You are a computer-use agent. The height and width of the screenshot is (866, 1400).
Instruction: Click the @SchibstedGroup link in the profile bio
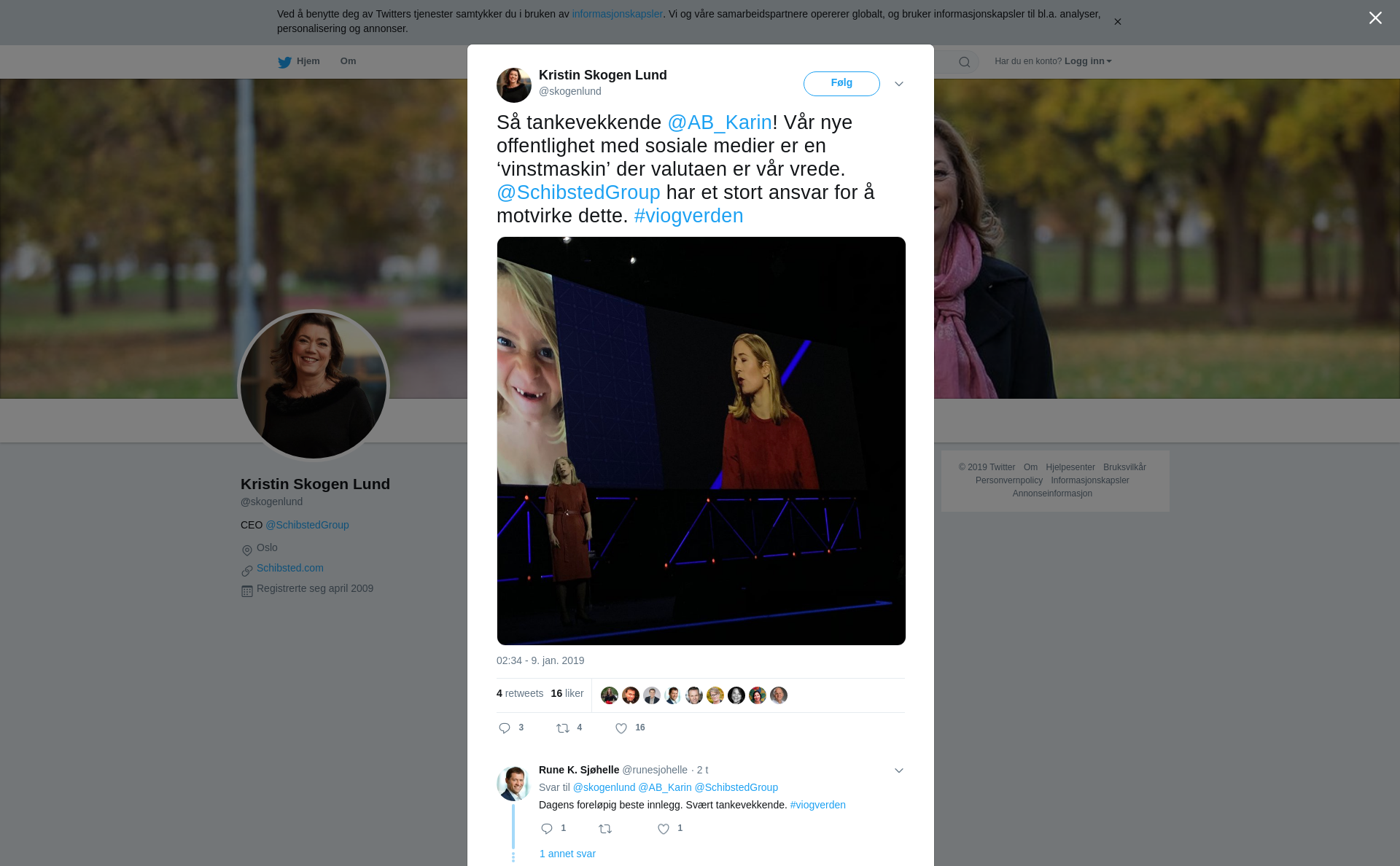[307, 525]
